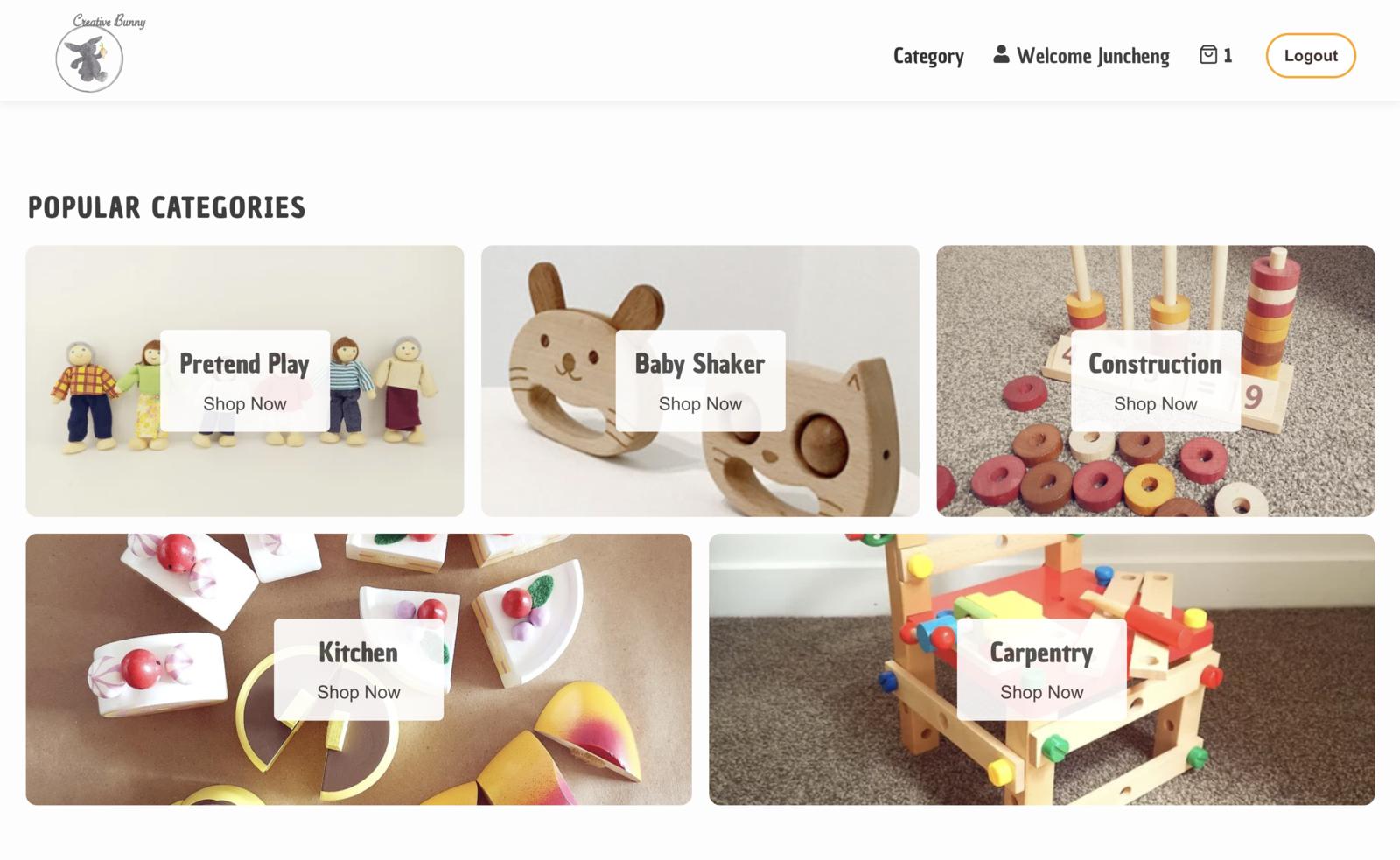This screenshot has width=1400, height=860.
Task: Shop Now under Construction
Action: [1155, 404]
